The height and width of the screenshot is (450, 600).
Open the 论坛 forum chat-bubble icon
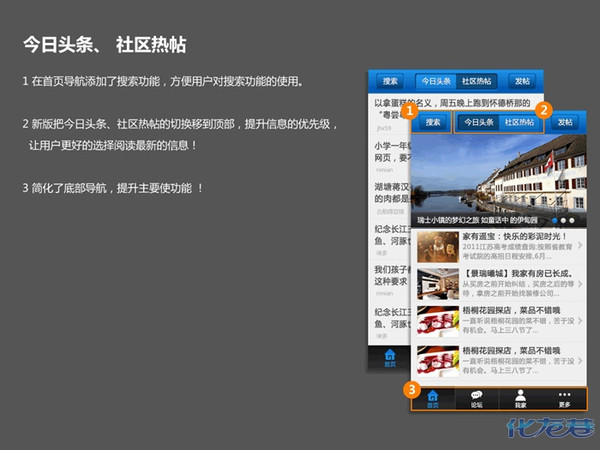pyautogui.click(x=477, y=397)
